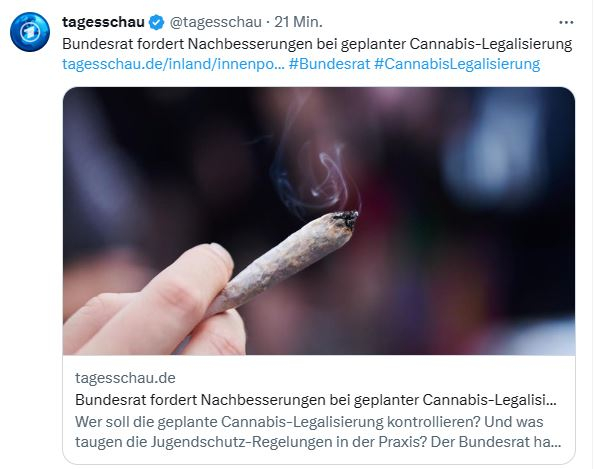Click the ARD globe logo in avatar
Image resolution: width=594 pixels, height=469 pixels.
[30, 32]
